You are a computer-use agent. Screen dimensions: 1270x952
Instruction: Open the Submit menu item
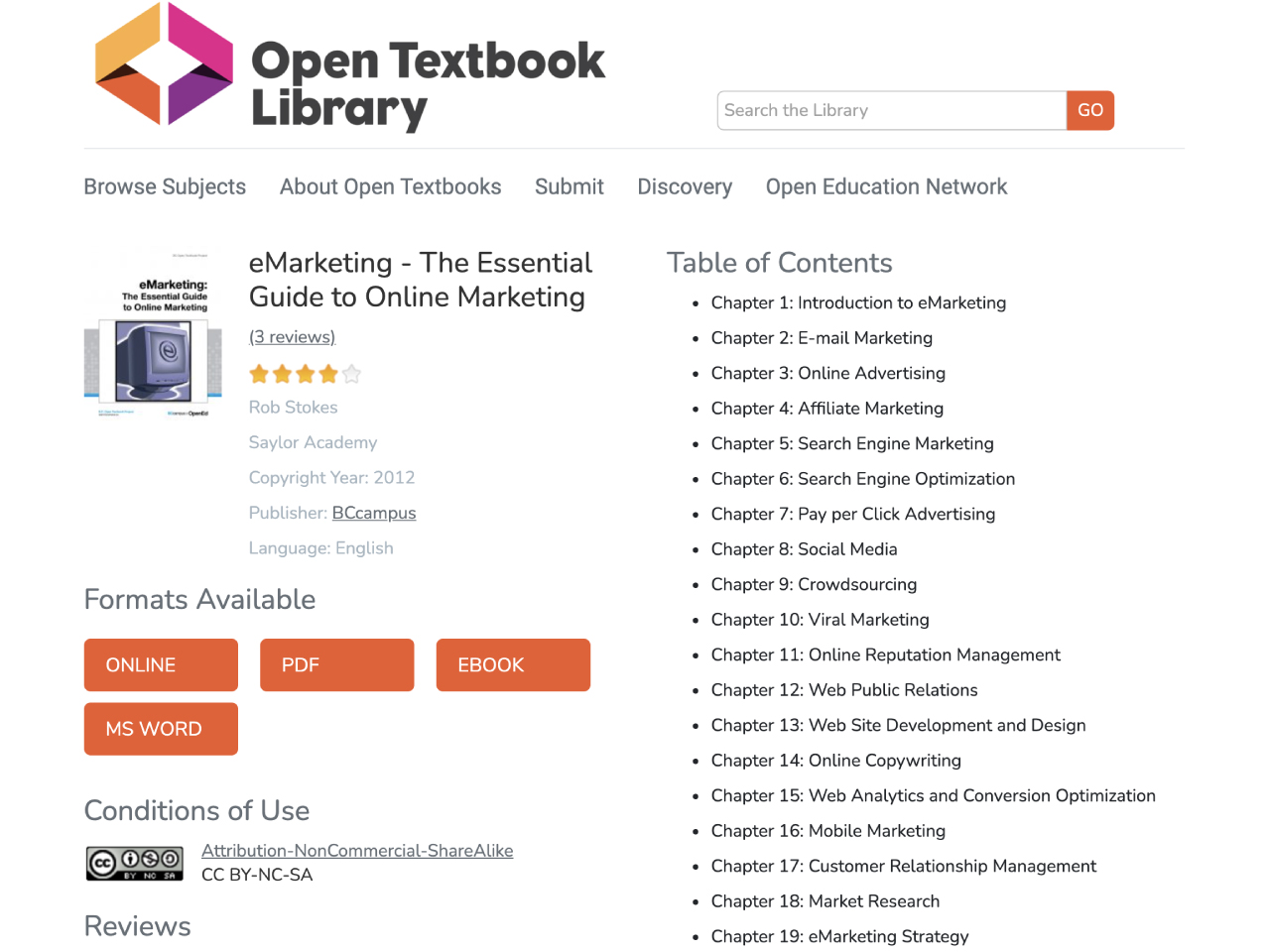click(x=570, y=186)
